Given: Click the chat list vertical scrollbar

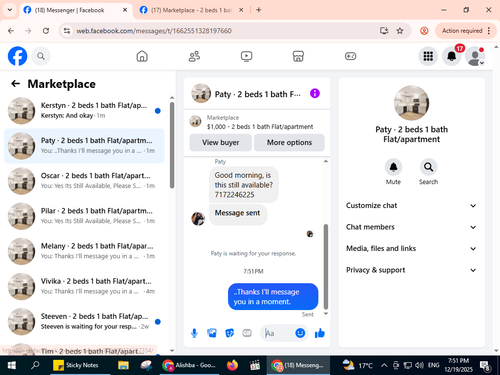Looking at the screenshot, I should pyautogui.click(x=172, y=145).
